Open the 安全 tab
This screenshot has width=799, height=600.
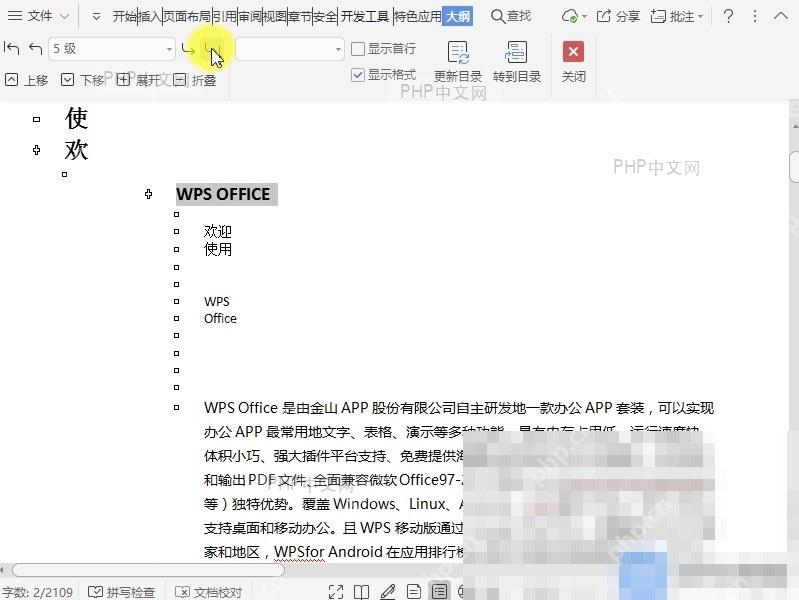coord(325,16)
